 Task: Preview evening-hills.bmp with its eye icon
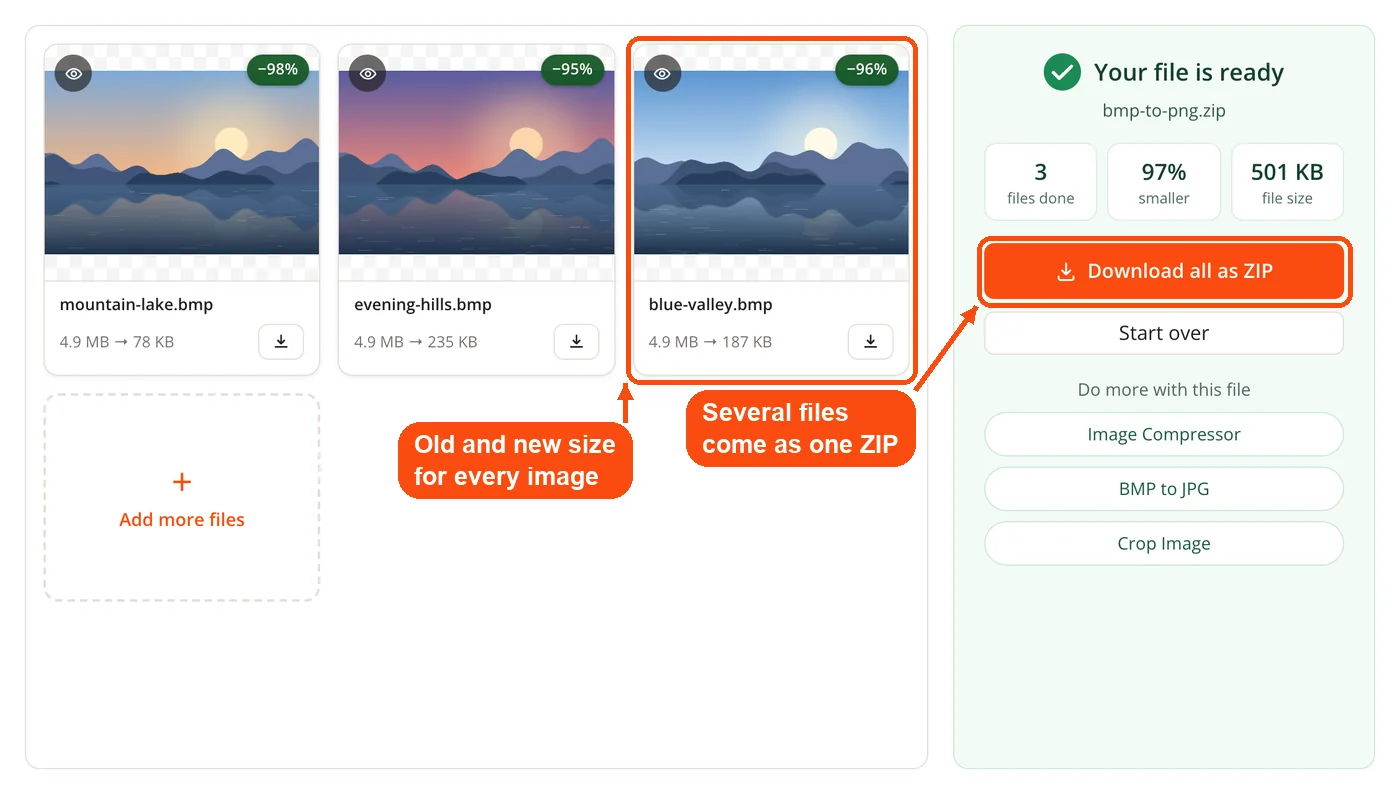(368, 73)
